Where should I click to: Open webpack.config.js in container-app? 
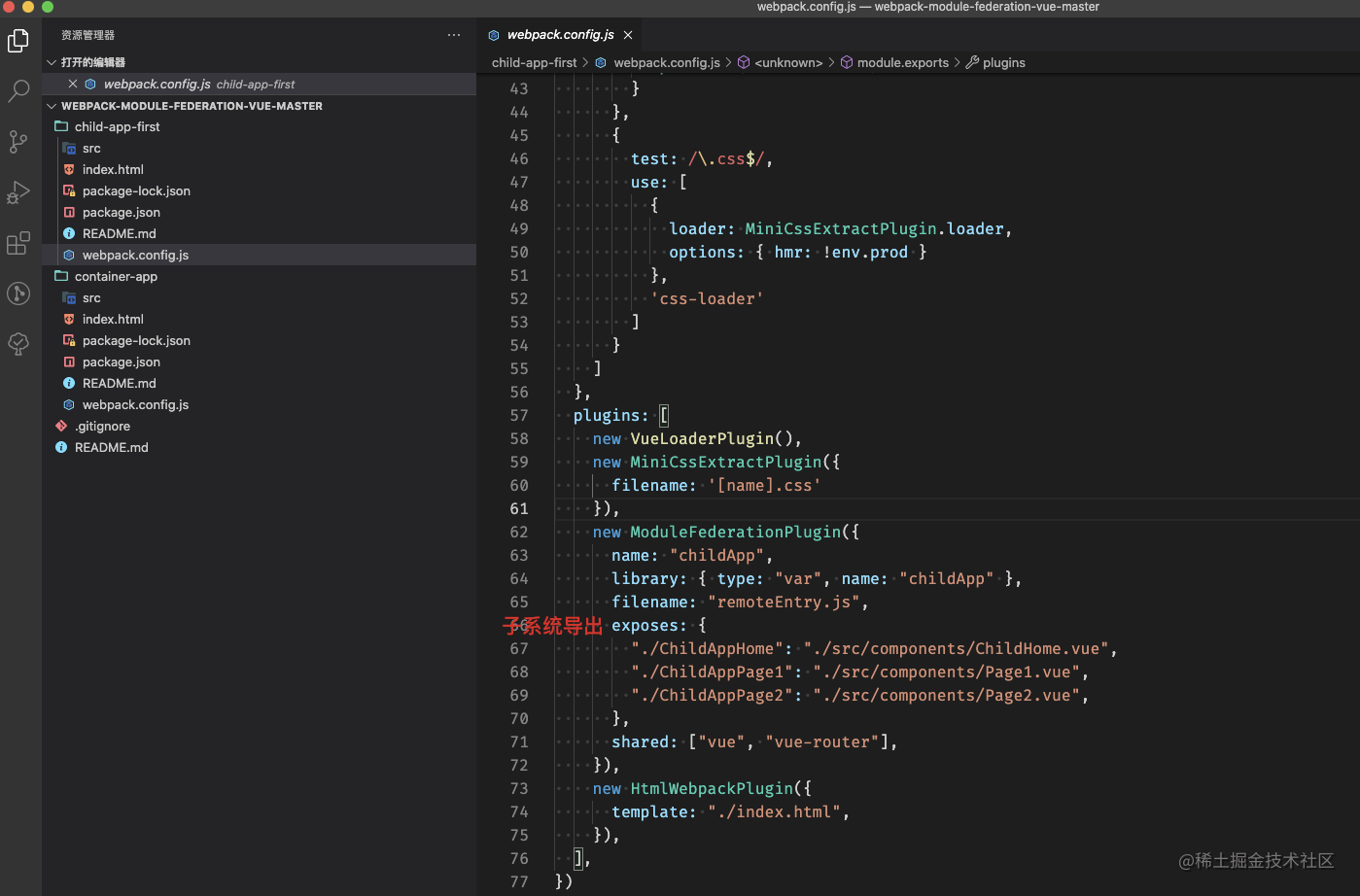click(259, 404)
